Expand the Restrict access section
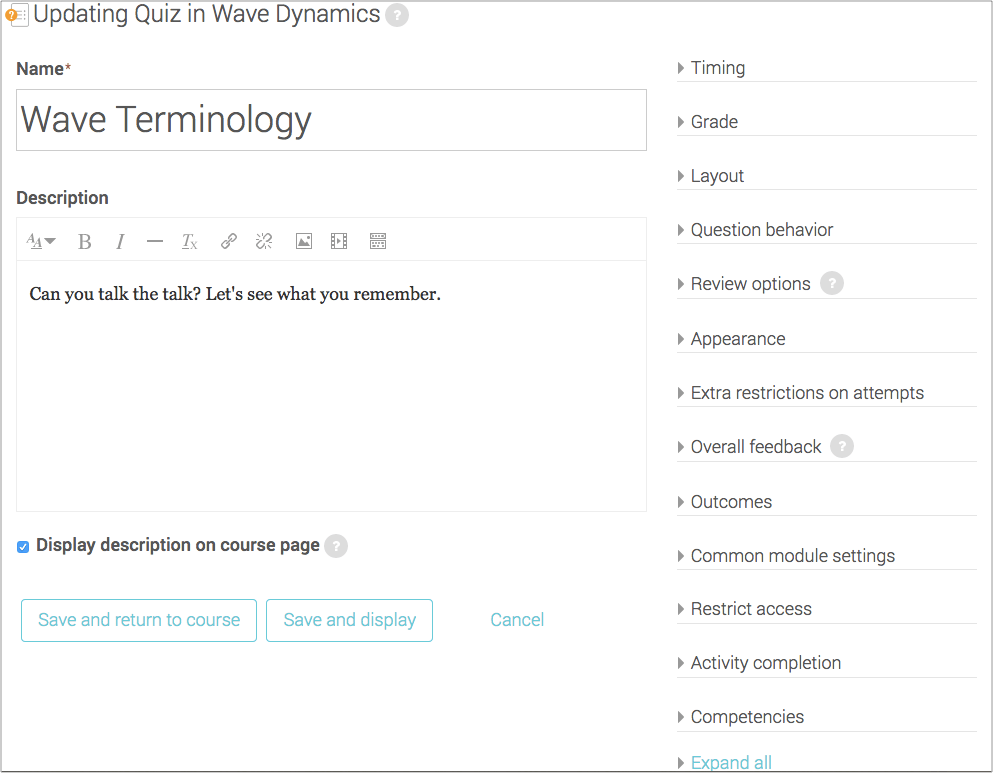Image resolution: width=993 pixels, height=773 pixels. [x=749, y=608]
